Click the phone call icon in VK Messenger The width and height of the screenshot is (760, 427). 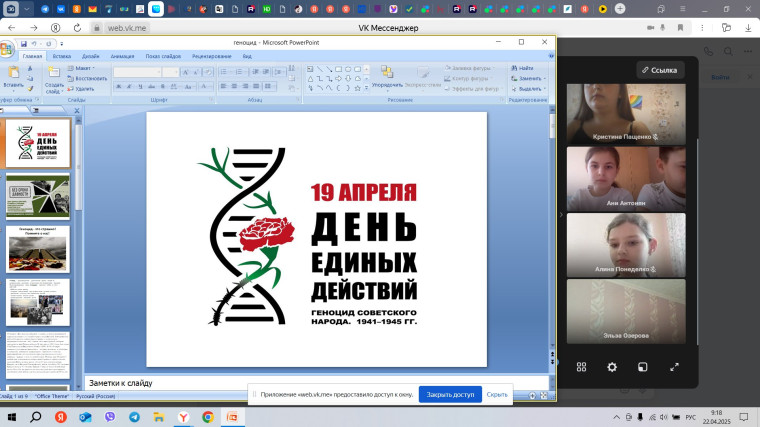[x=708, y=51]
